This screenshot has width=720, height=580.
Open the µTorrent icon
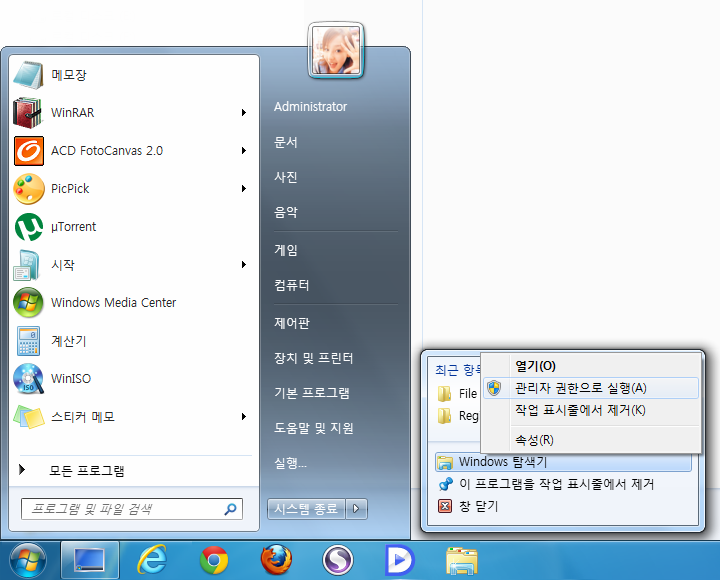28,227
